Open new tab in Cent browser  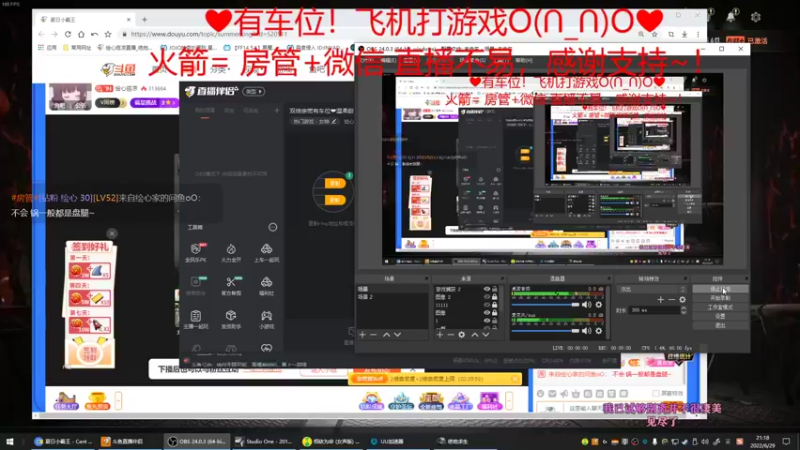pyautogui.click(x=144, y=19)
